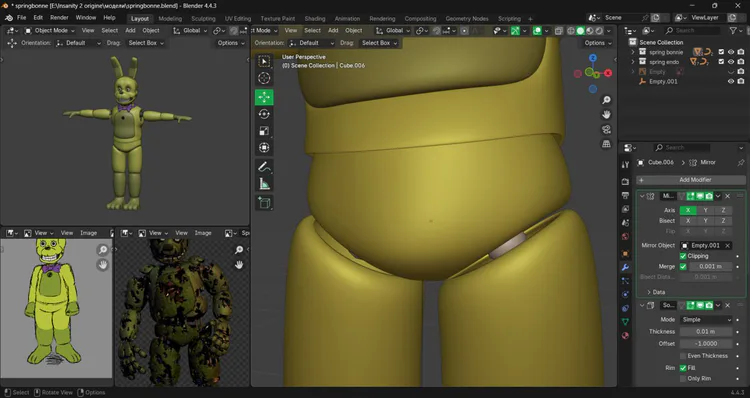Open the Material properties tab
Screen dimensions: 750x398
pos(625,335)
